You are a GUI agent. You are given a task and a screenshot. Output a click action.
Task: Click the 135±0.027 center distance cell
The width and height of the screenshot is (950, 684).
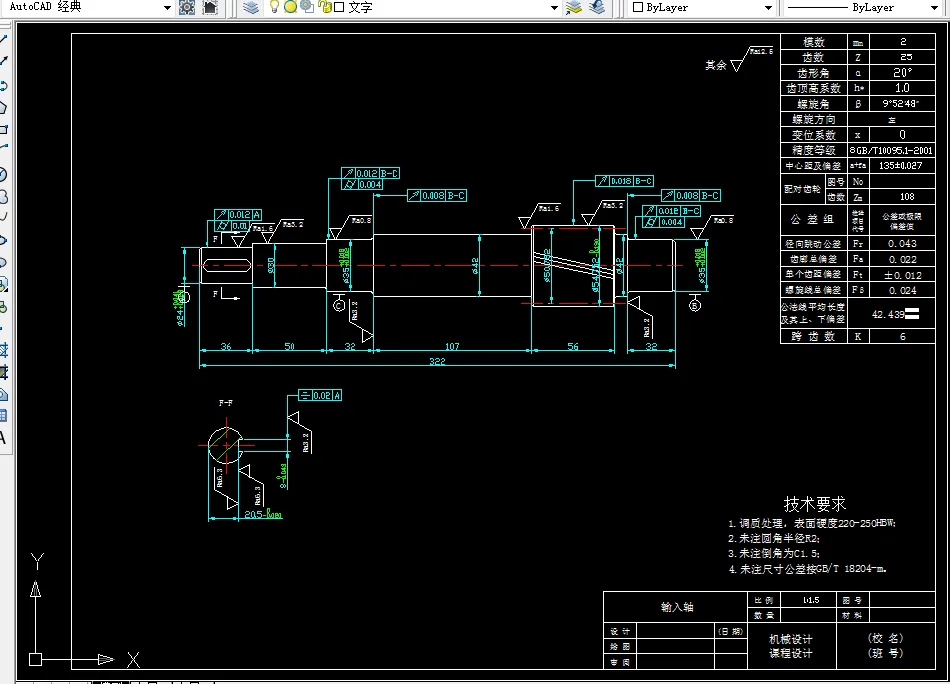[901, 165]
